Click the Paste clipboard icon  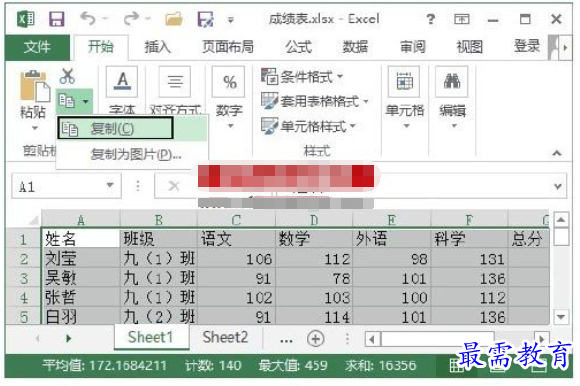(x=34, y=86)
